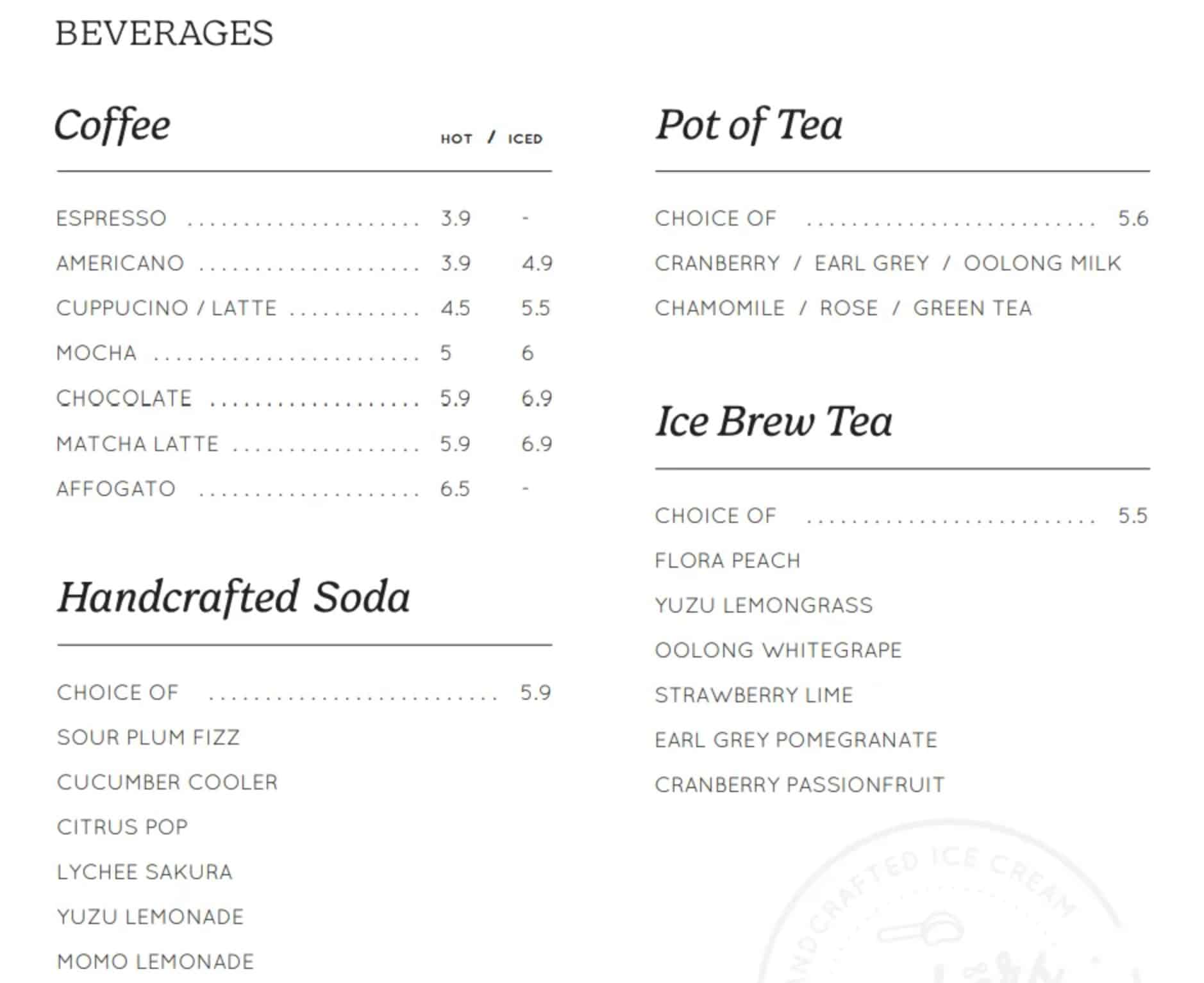Select the Cuppucino / Latte item
This screenshot has width=1204, height=983.
(x=166, y=308)
